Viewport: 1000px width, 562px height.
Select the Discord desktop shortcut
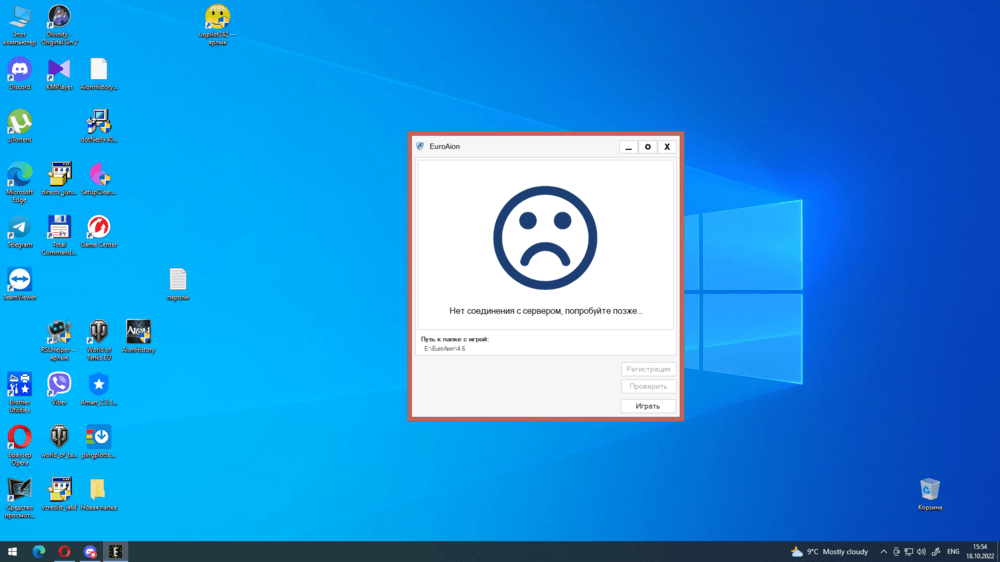tap(20, 70)
